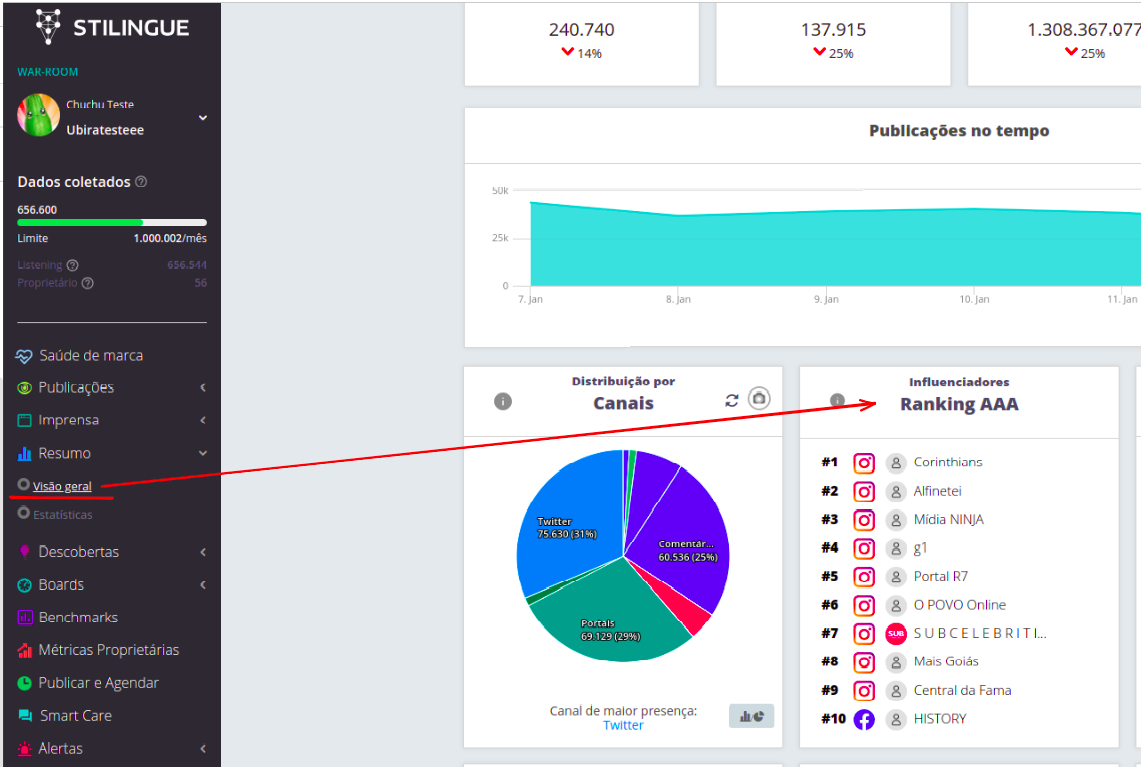Open Publicar e Agendar
Viewport: 1141px width, 769px height.
pyautogui.click(x=98, y=683)
